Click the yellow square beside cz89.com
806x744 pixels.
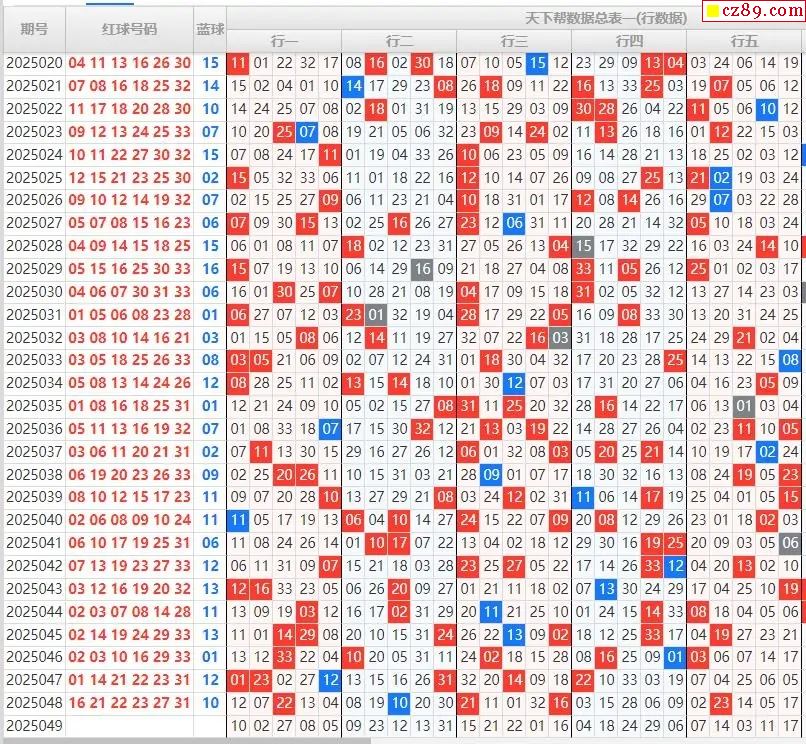713,12
